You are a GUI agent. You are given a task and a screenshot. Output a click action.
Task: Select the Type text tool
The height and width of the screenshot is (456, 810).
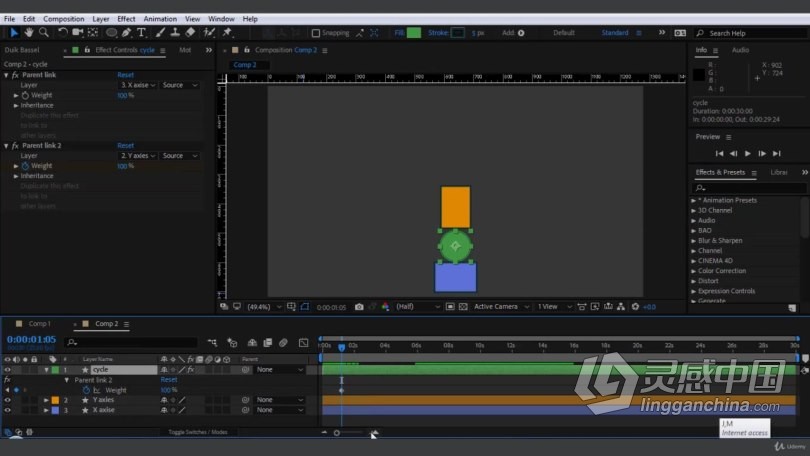(x=141, y=33)
